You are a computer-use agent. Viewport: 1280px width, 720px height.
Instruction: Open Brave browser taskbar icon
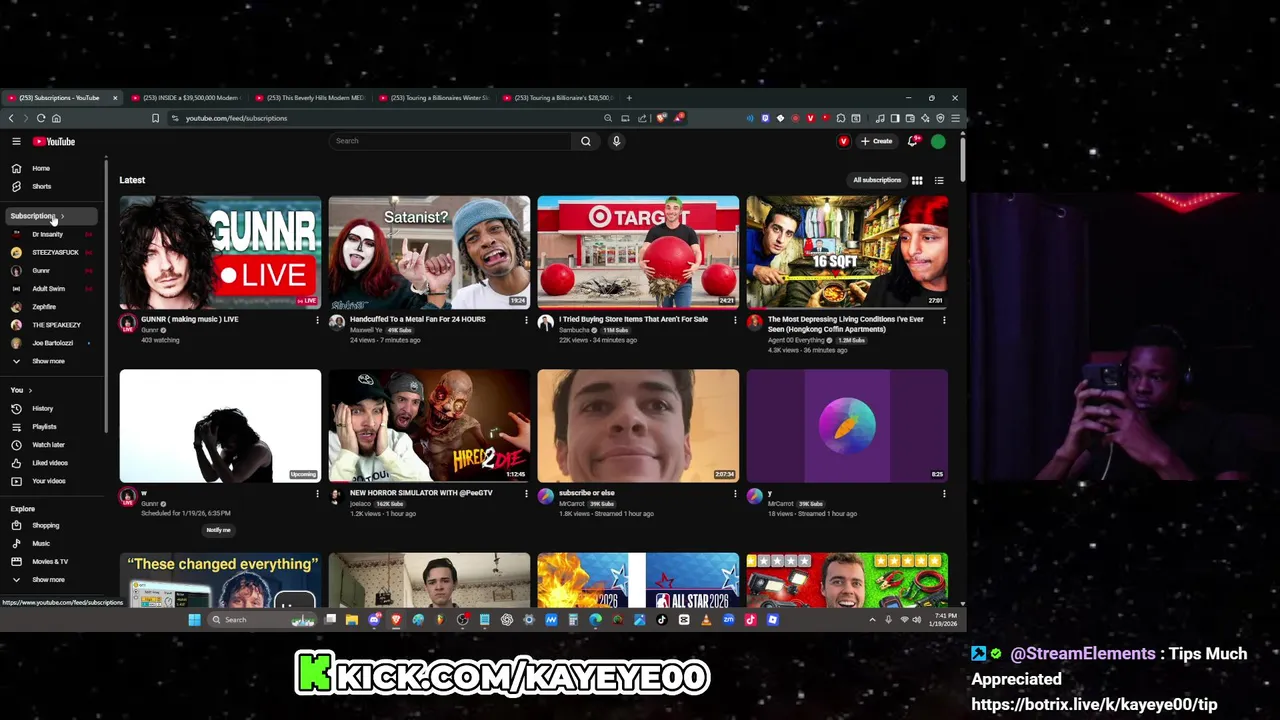(396, 620)
